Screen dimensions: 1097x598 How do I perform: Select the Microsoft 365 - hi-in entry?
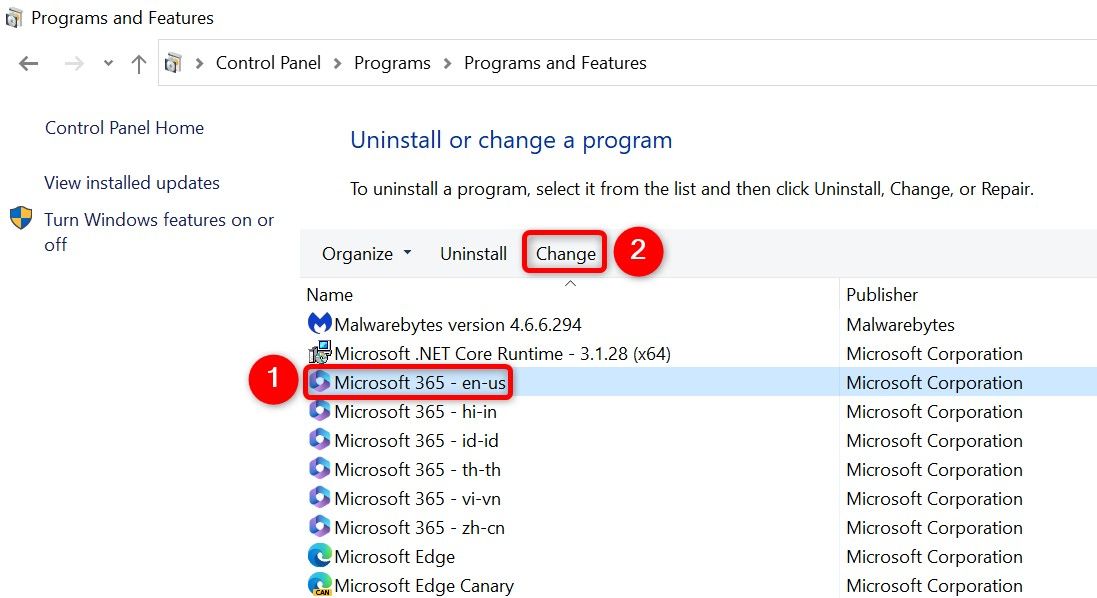417,411
